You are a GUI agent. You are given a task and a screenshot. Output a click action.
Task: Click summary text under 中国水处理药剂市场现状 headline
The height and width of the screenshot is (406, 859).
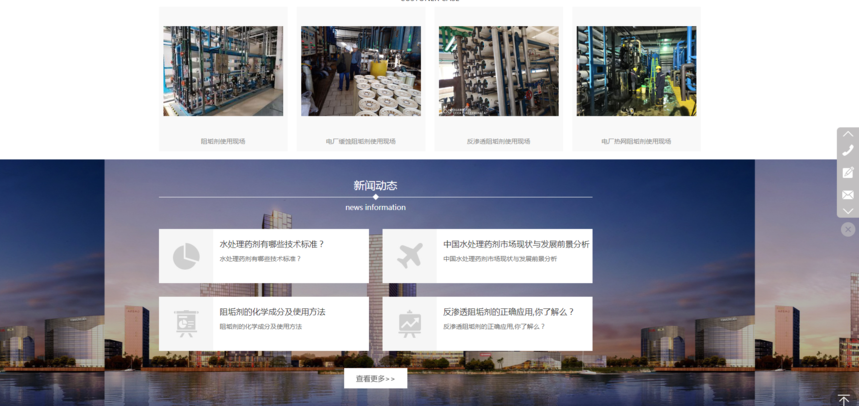[500, 259]
